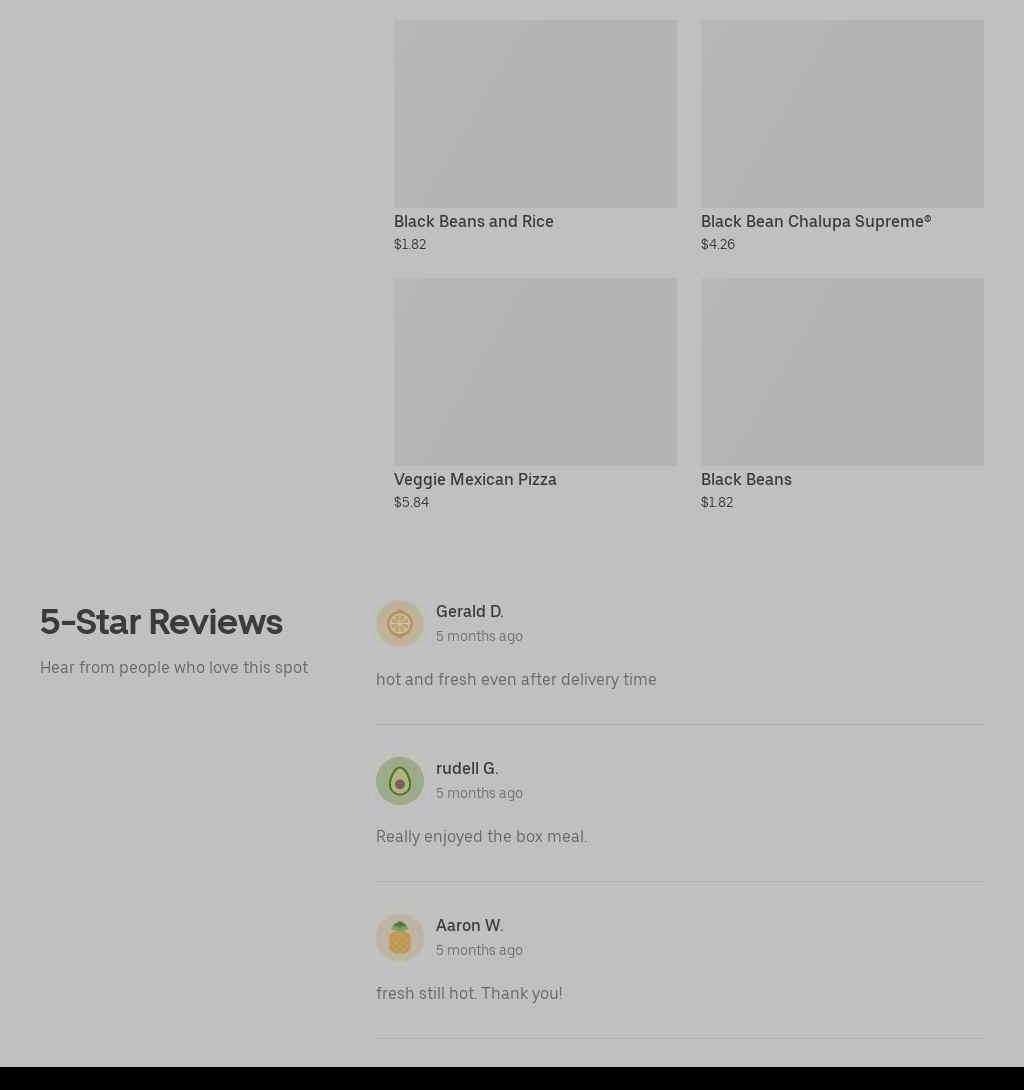Viewport: 1024px width, 1090px height.
Task: Select the Black Beans and Rice title
Action: [473, 221]
